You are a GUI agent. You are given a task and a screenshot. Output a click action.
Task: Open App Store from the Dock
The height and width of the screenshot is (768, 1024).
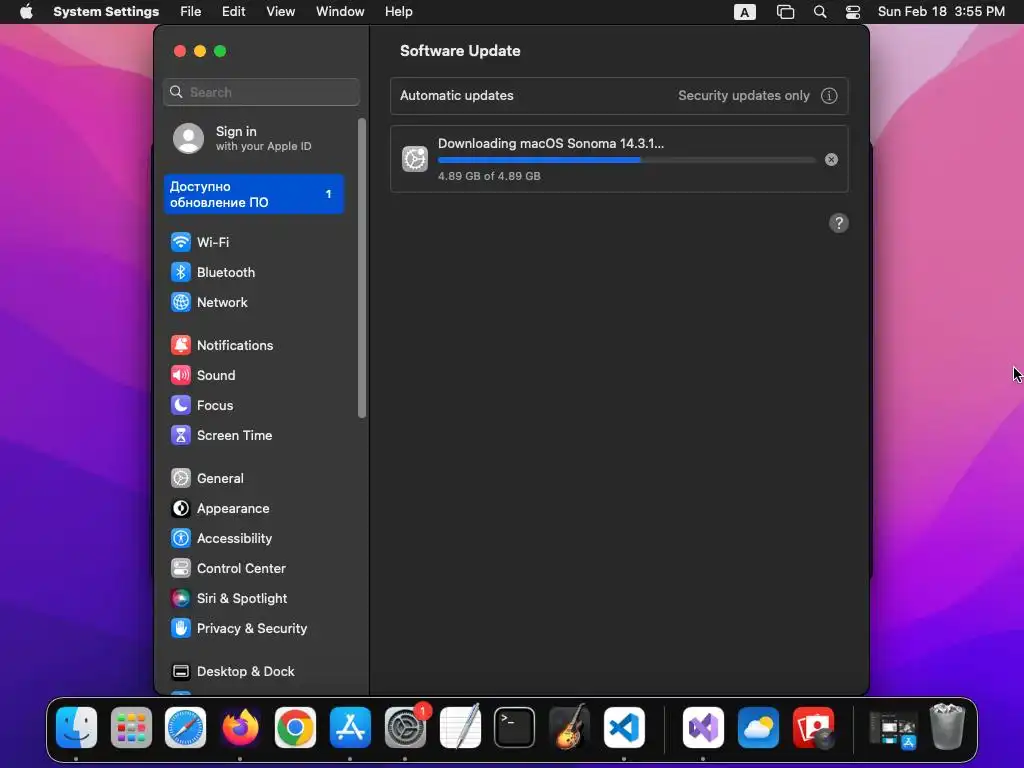tap(350, 728)
